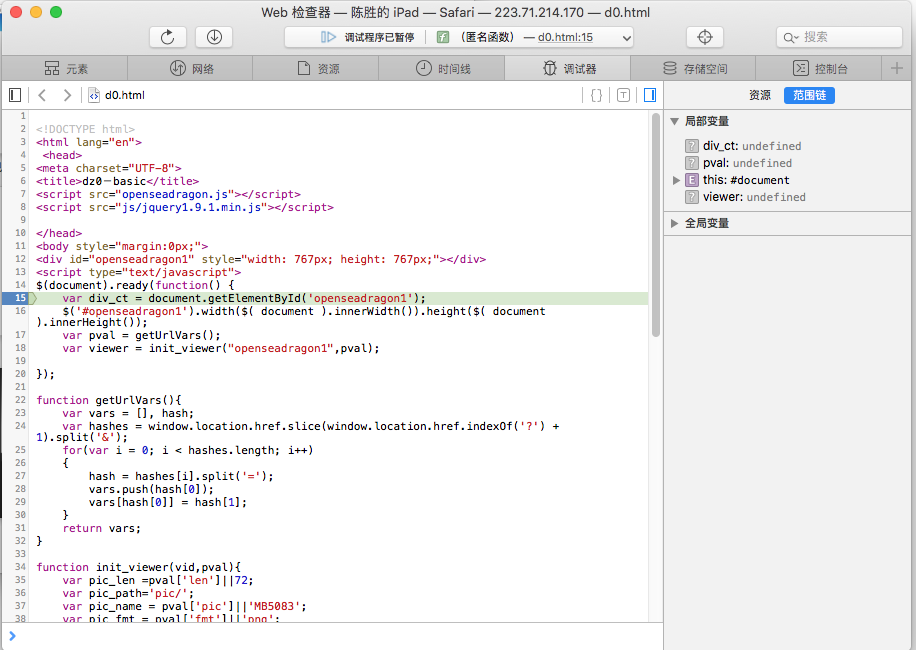Expand the 全局变量 (Global Variables) section
This screenshot has width=916, height=650.
coord(674,223)
